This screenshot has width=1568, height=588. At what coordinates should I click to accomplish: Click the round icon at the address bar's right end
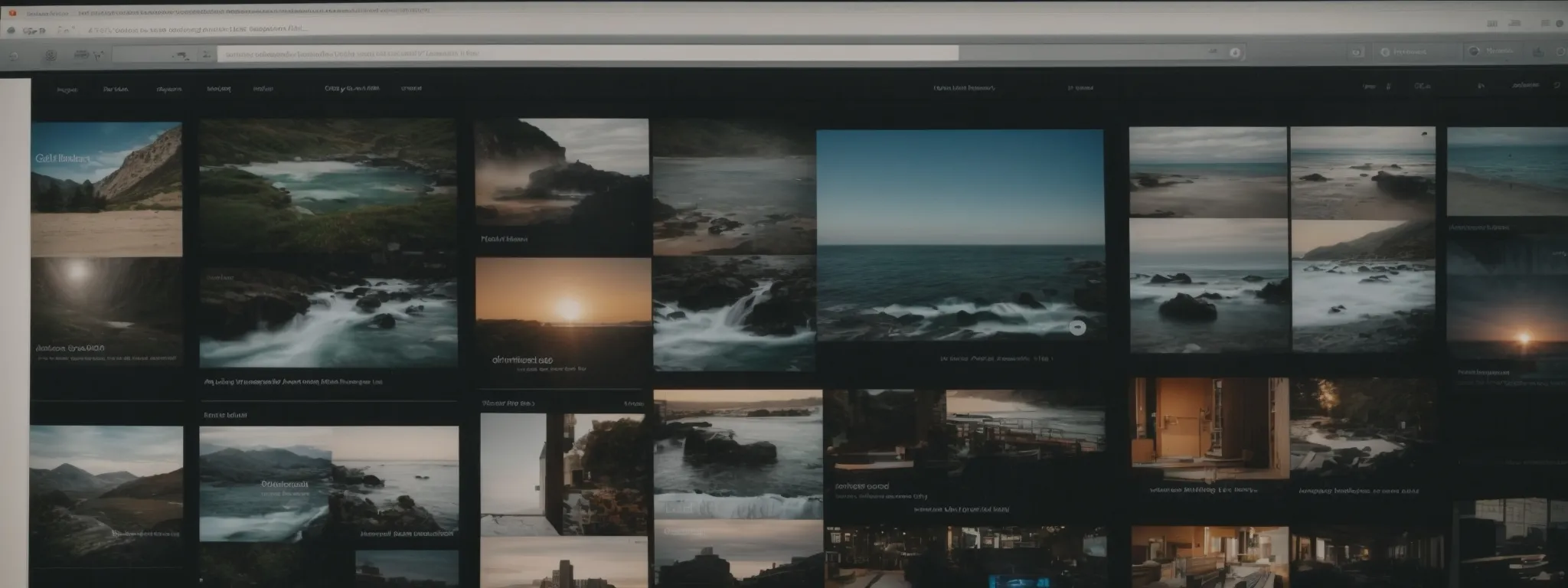coord(1234,53)
